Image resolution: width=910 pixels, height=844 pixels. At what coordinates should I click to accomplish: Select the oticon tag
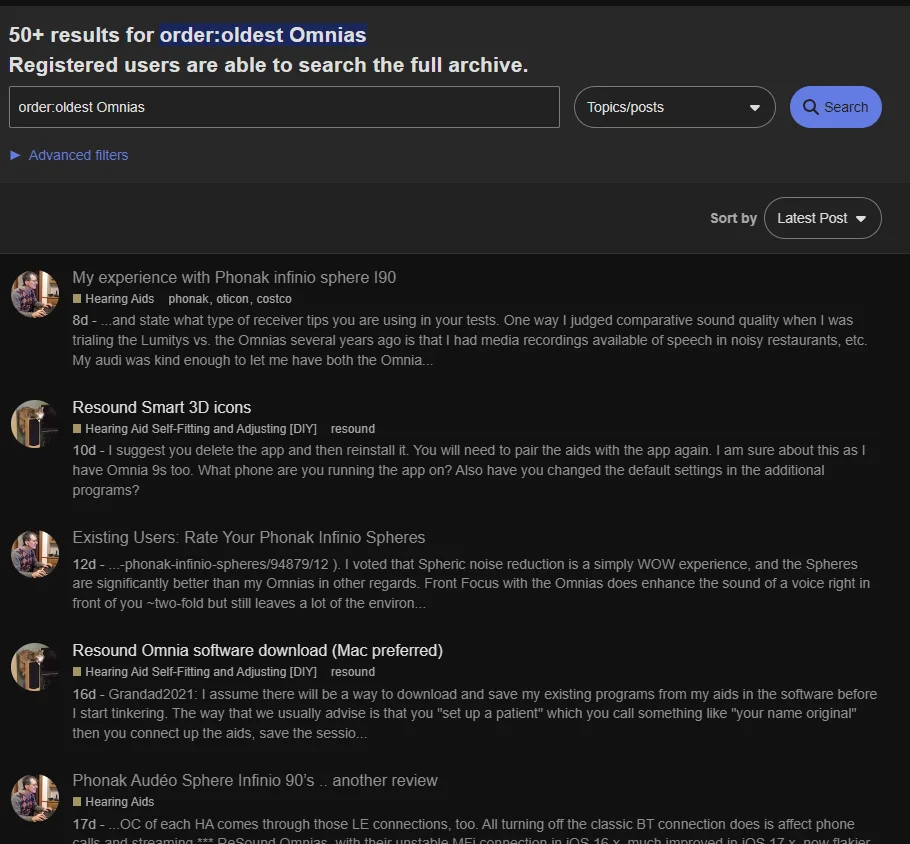coord(232,299)
